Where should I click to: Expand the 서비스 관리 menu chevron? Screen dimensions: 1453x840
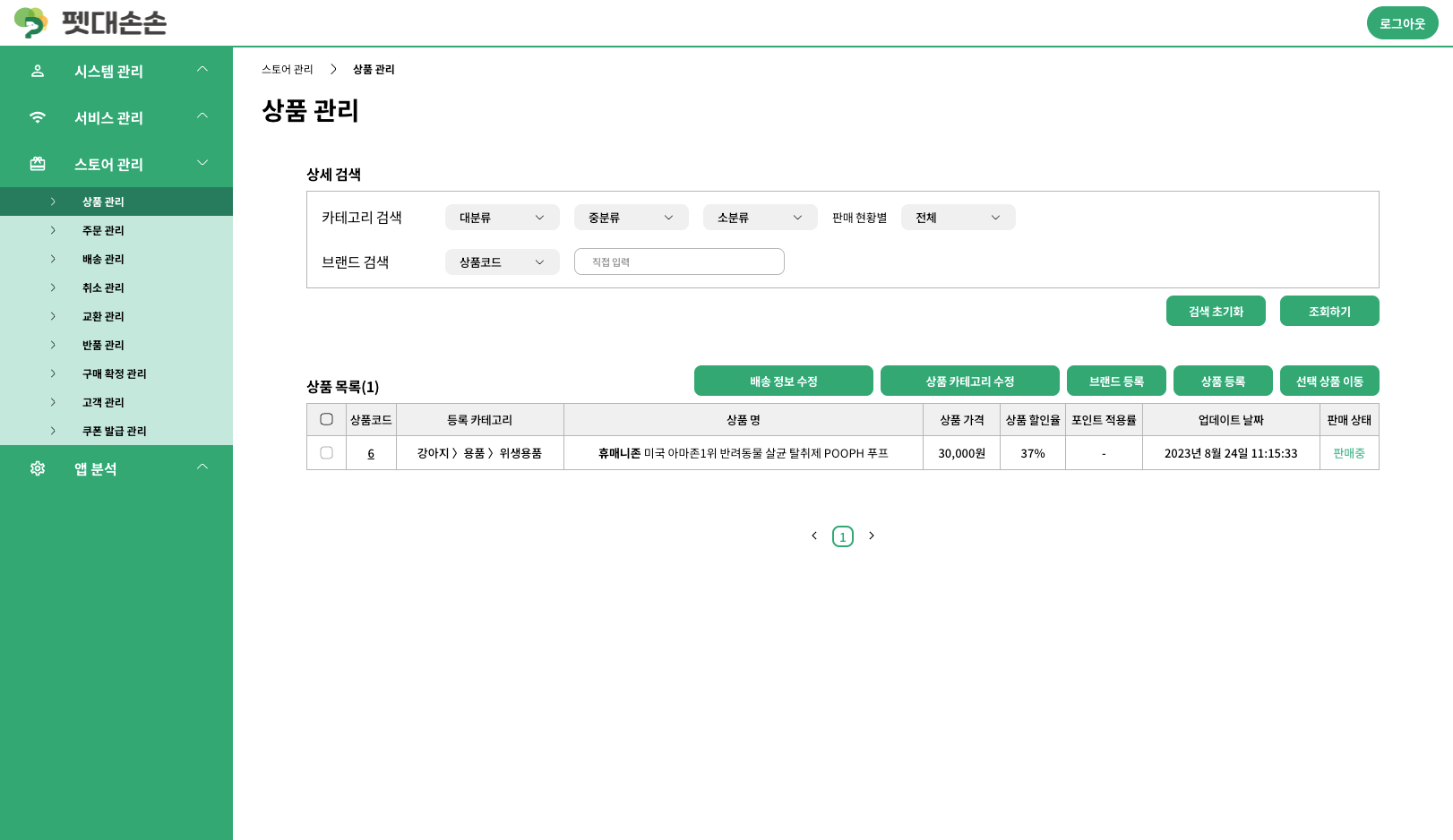[x=202, y=116]
